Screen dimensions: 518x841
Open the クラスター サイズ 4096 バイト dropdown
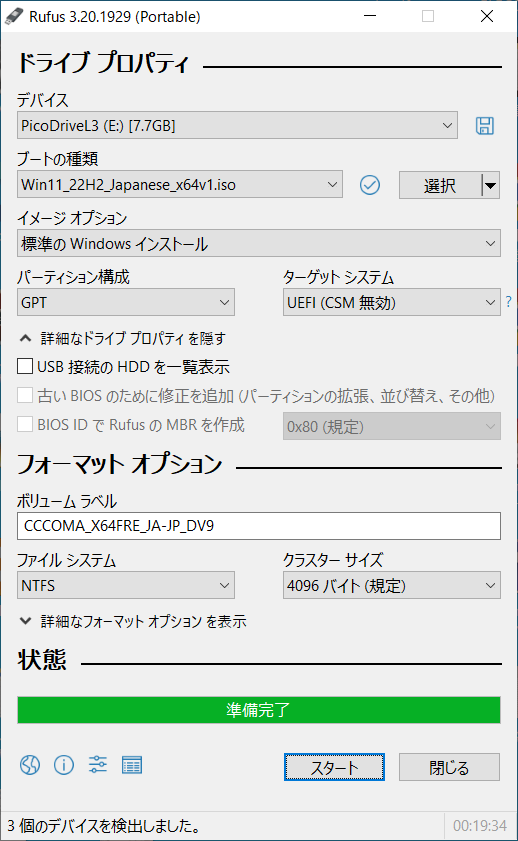[391, 585]
